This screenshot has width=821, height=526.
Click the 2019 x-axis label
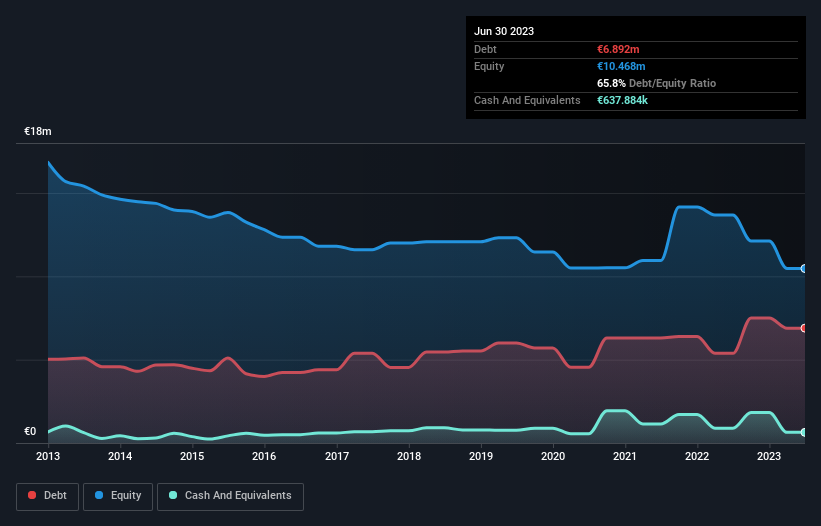(481, 456)
